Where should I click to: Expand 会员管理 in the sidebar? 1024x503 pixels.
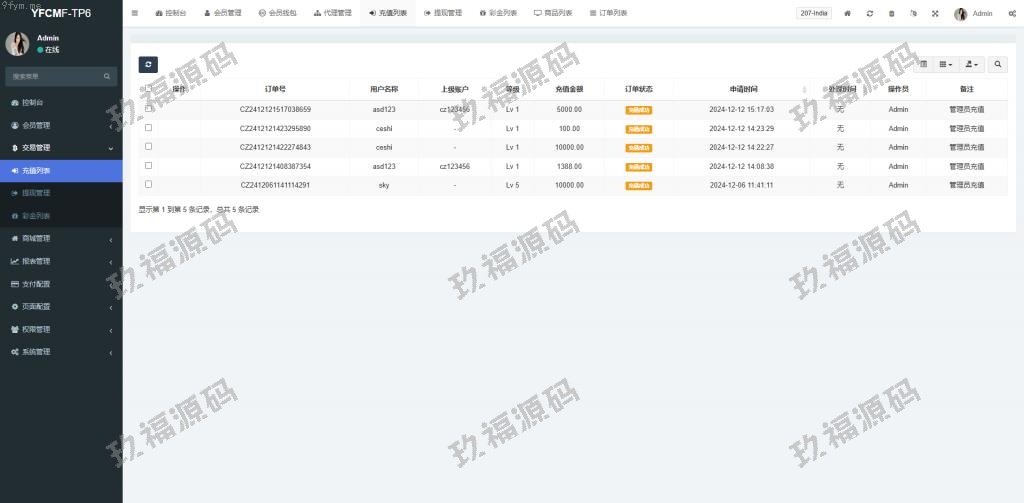61,125
